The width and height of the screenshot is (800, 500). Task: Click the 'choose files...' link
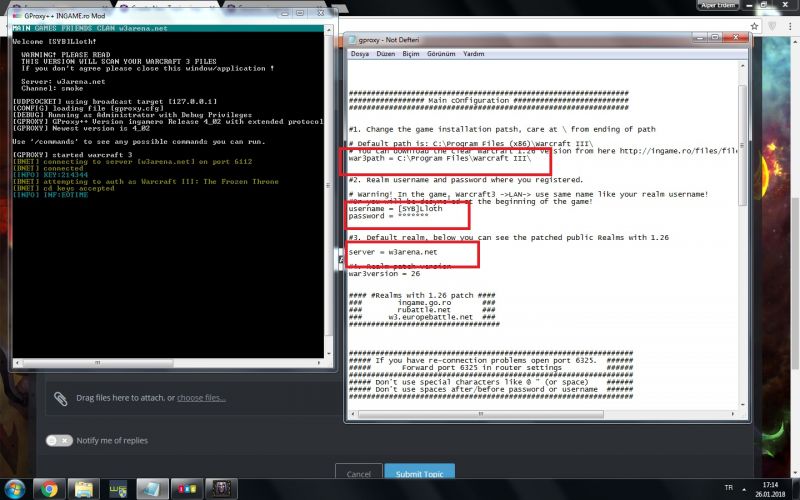pyautogui.click(x=201, y=398)
